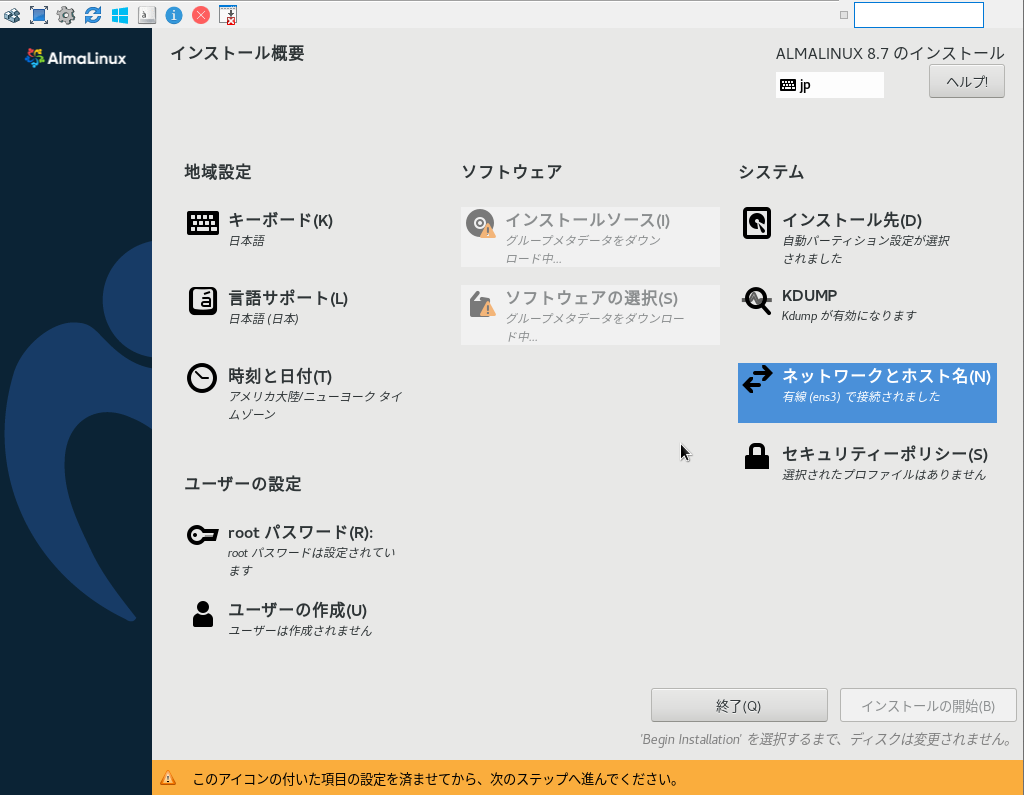The height and width of the screenshot is (795, 1024).
Task: Click the 'Begin Installation' disk notice text
Action: click(826, 739)
